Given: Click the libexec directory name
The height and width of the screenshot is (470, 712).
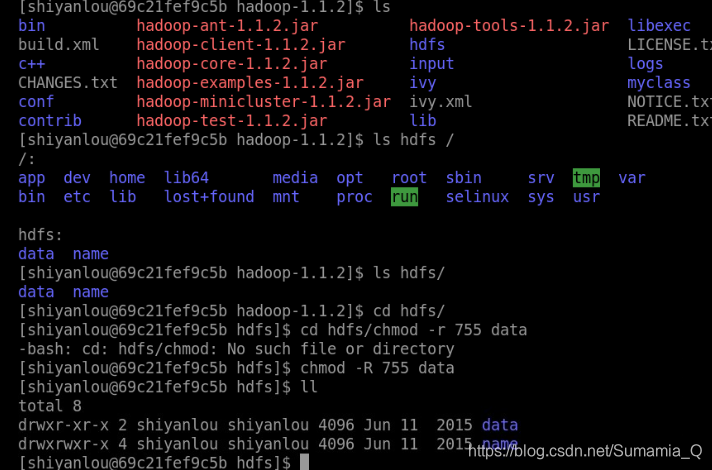Looking at the screenshot, I should (659, 26).
